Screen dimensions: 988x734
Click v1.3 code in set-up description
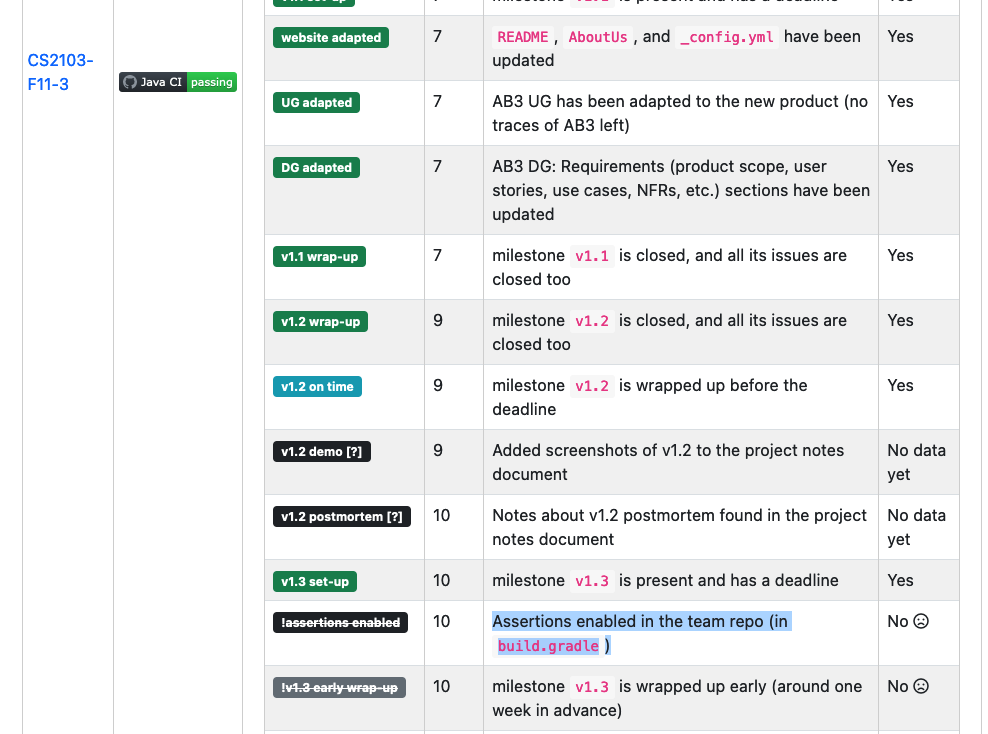[x=592, y=581]
